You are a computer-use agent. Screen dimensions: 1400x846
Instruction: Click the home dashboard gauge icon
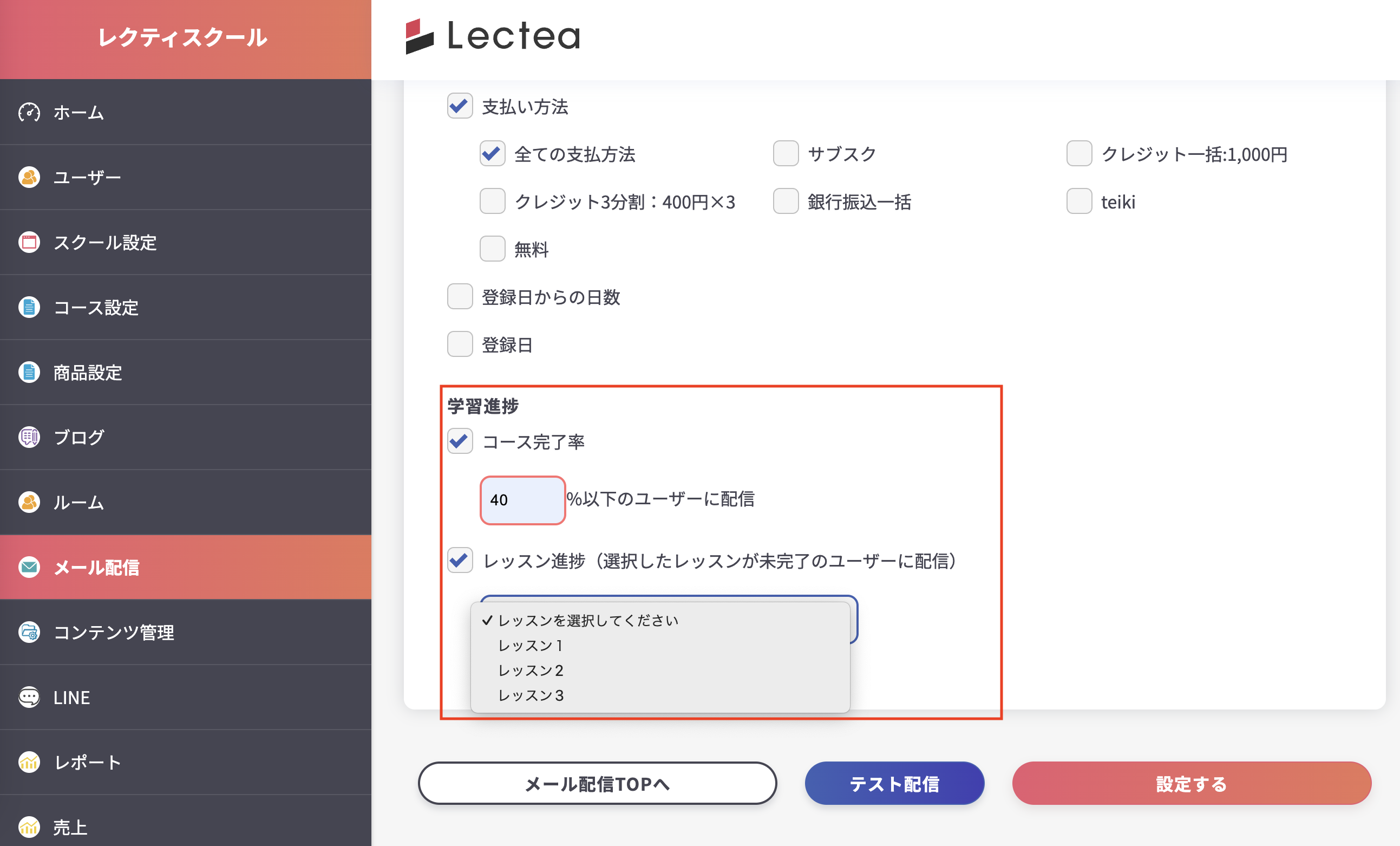[29, 112]
